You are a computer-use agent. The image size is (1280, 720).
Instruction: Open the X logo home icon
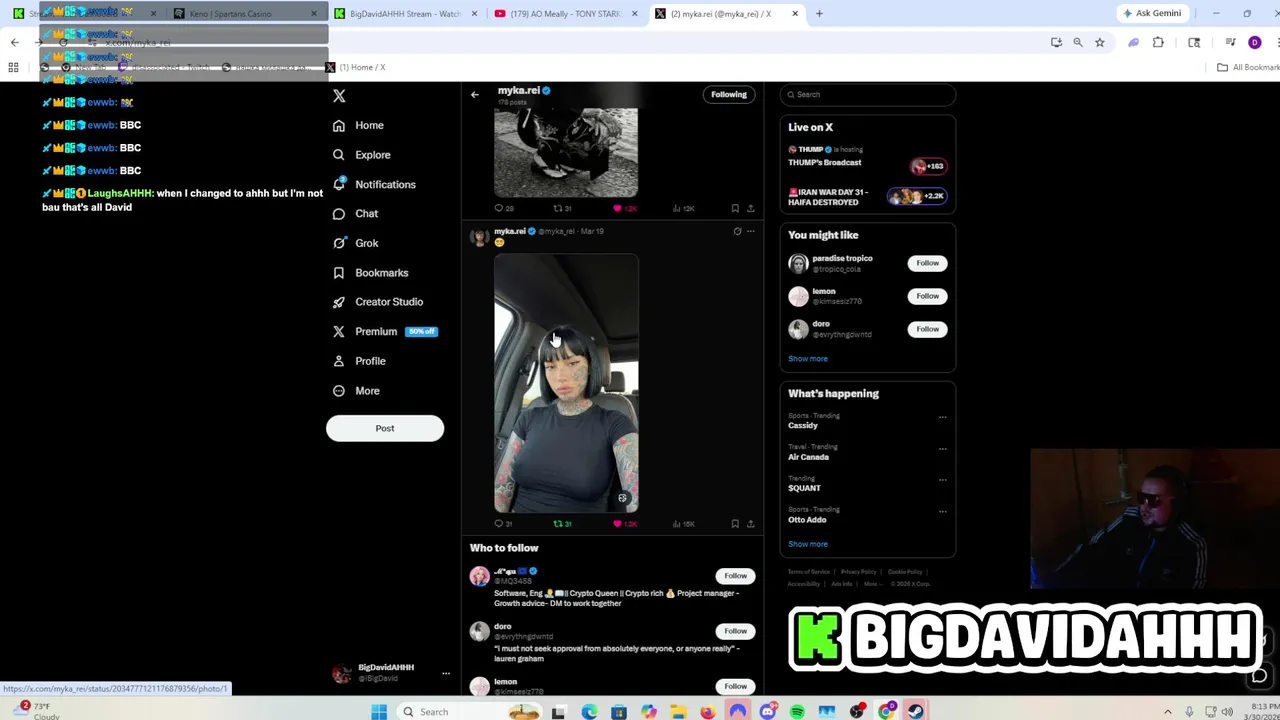click(339, 96)
